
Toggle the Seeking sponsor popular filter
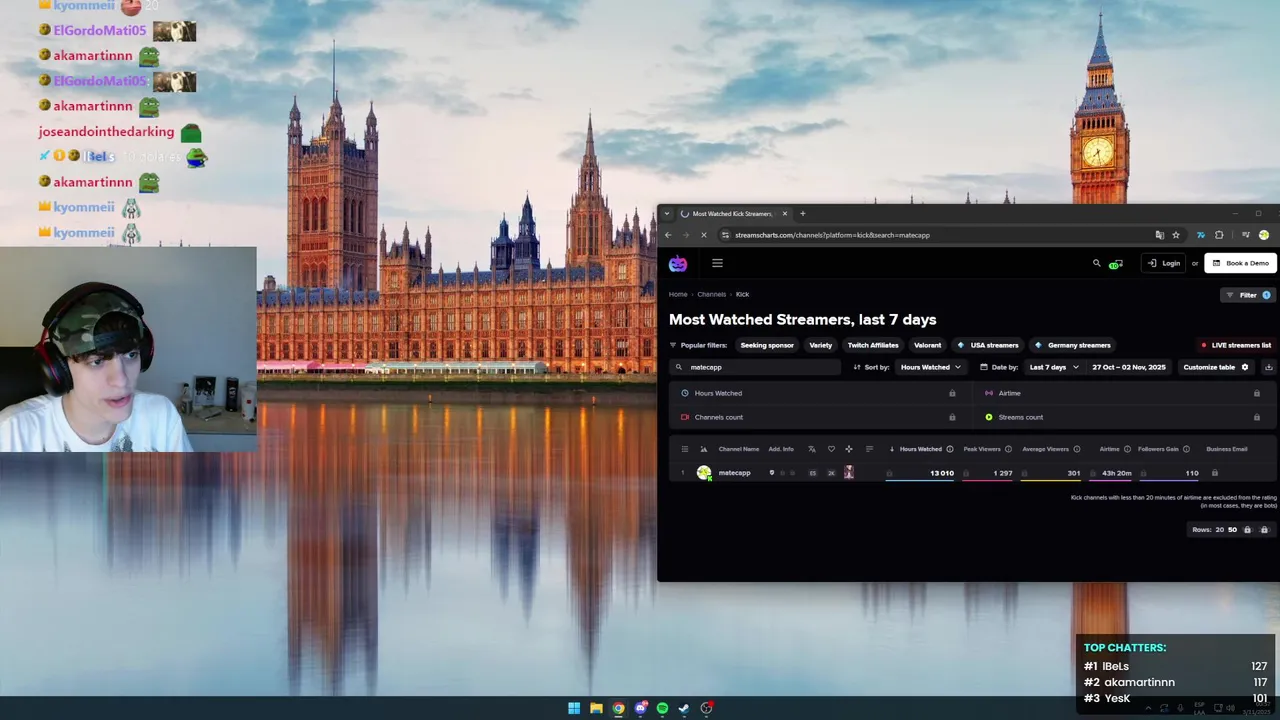[x=767, y=345]
